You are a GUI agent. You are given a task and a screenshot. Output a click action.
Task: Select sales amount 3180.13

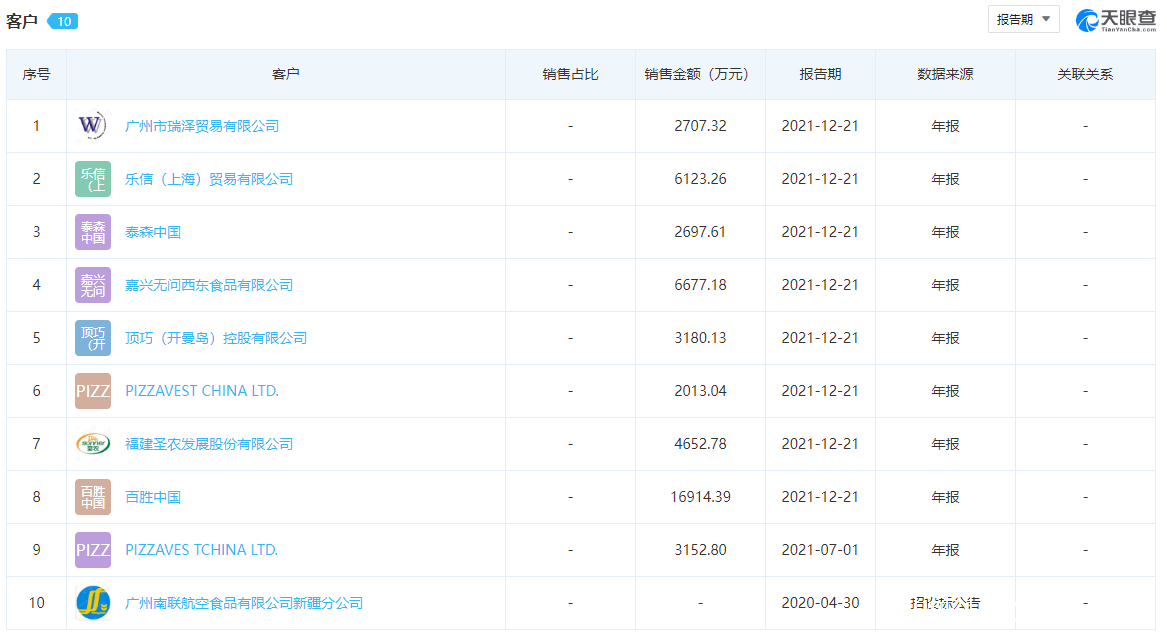tap(700, 338)
